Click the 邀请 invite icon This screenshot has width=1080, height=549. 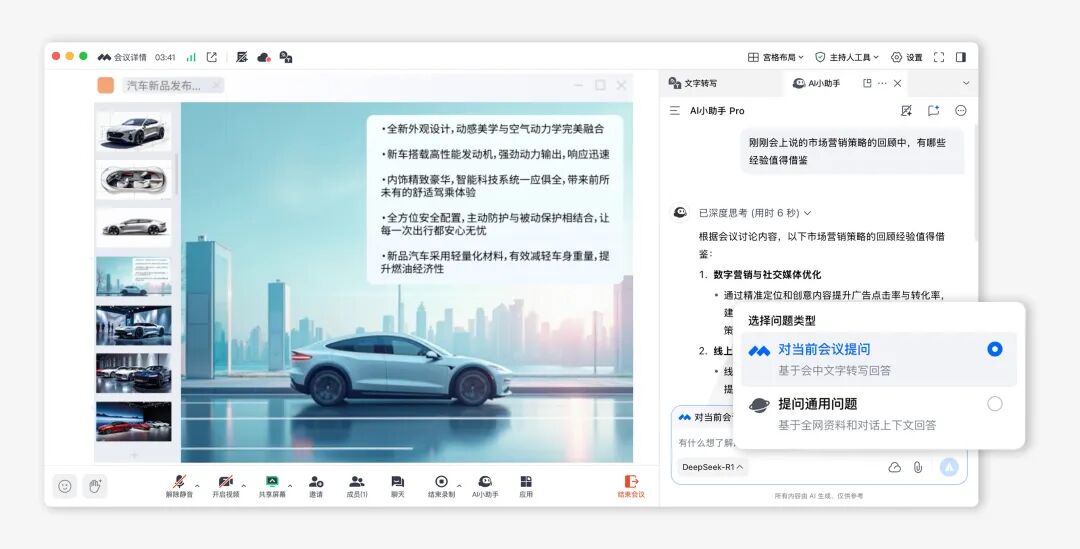coord(315,485)
